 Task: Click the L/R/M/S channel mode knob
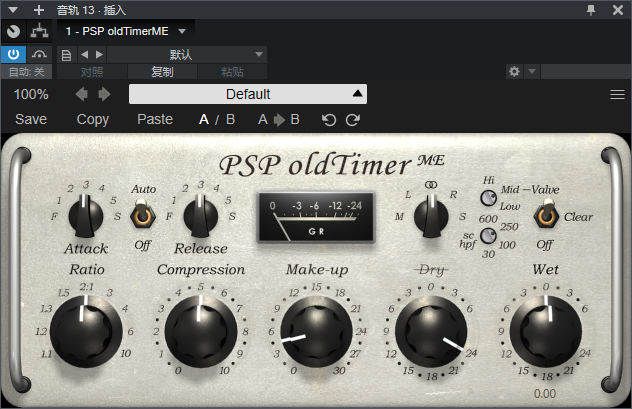431,216
